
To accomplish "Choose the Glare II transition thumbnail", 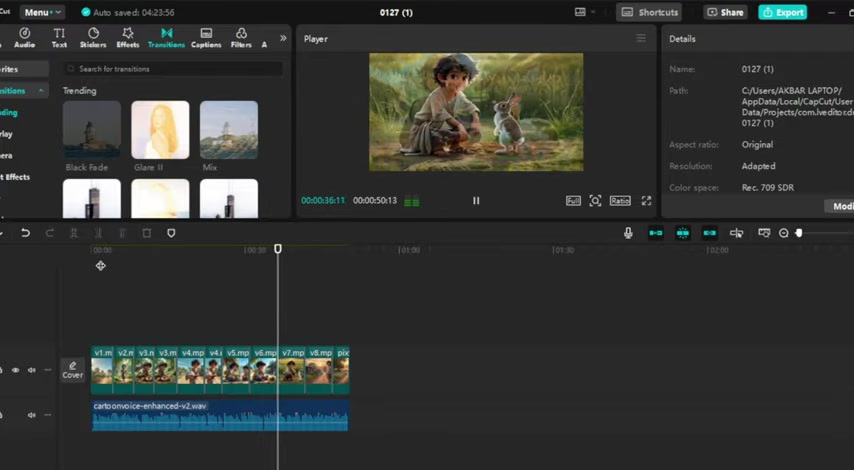I will (160, 130).
